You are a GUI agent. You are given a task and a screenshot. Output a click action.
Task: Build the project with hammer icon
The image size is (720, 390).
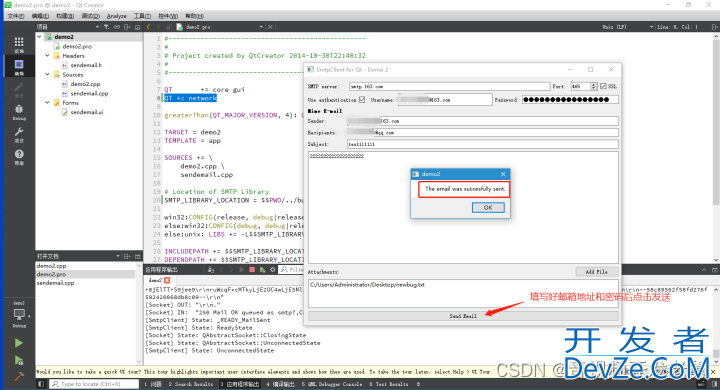pos(18,377)
